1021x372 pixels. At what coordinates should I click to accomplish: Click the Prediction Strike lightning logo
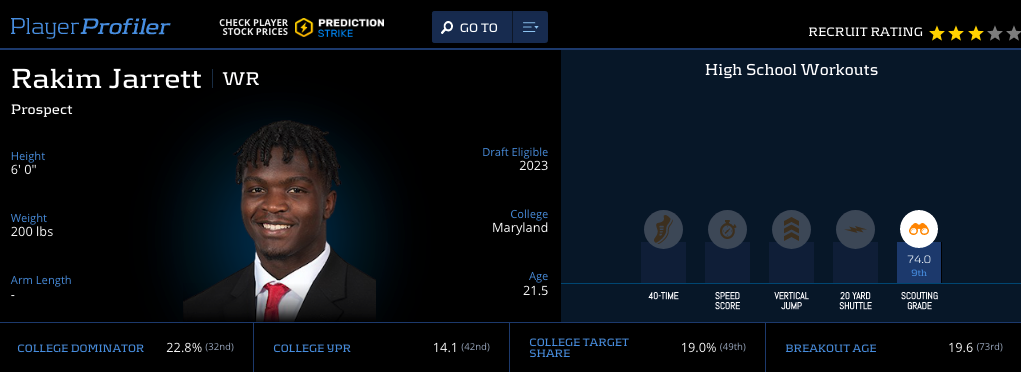303,27
